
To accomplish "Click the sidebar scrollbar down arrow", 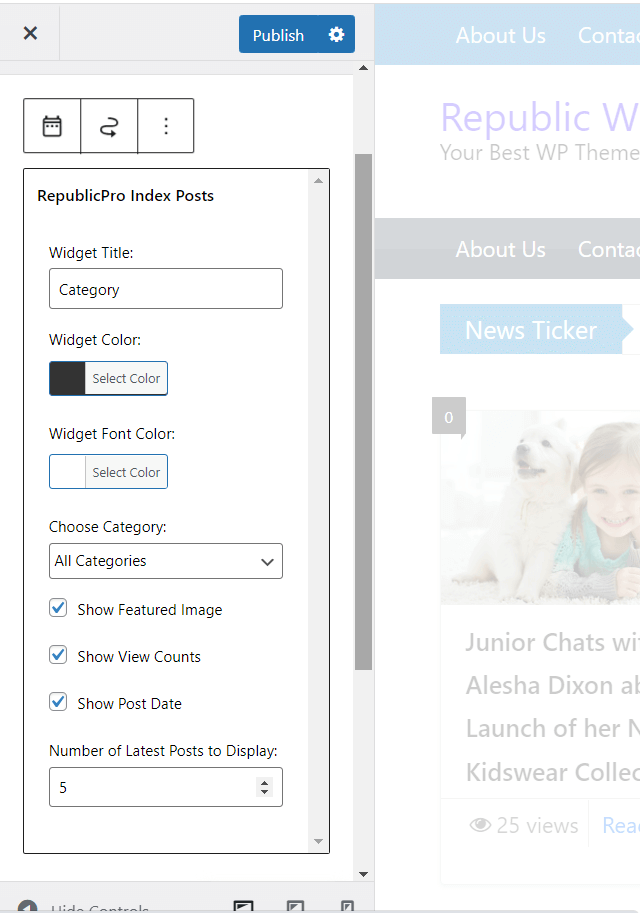I will [363, 874].
